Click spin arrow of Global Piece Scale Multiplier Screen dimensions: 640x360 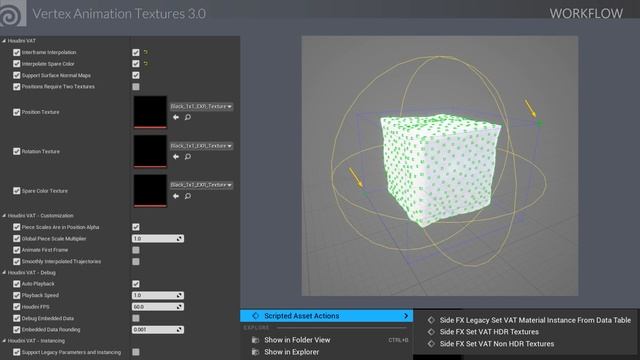pyautogui.click(x=179, y=239)
